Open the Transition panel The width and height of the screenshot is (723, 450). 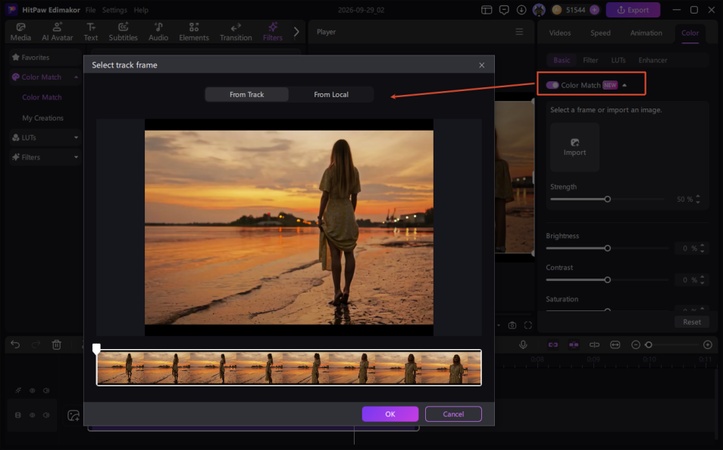pyautogui.click(x=236, y=32)
